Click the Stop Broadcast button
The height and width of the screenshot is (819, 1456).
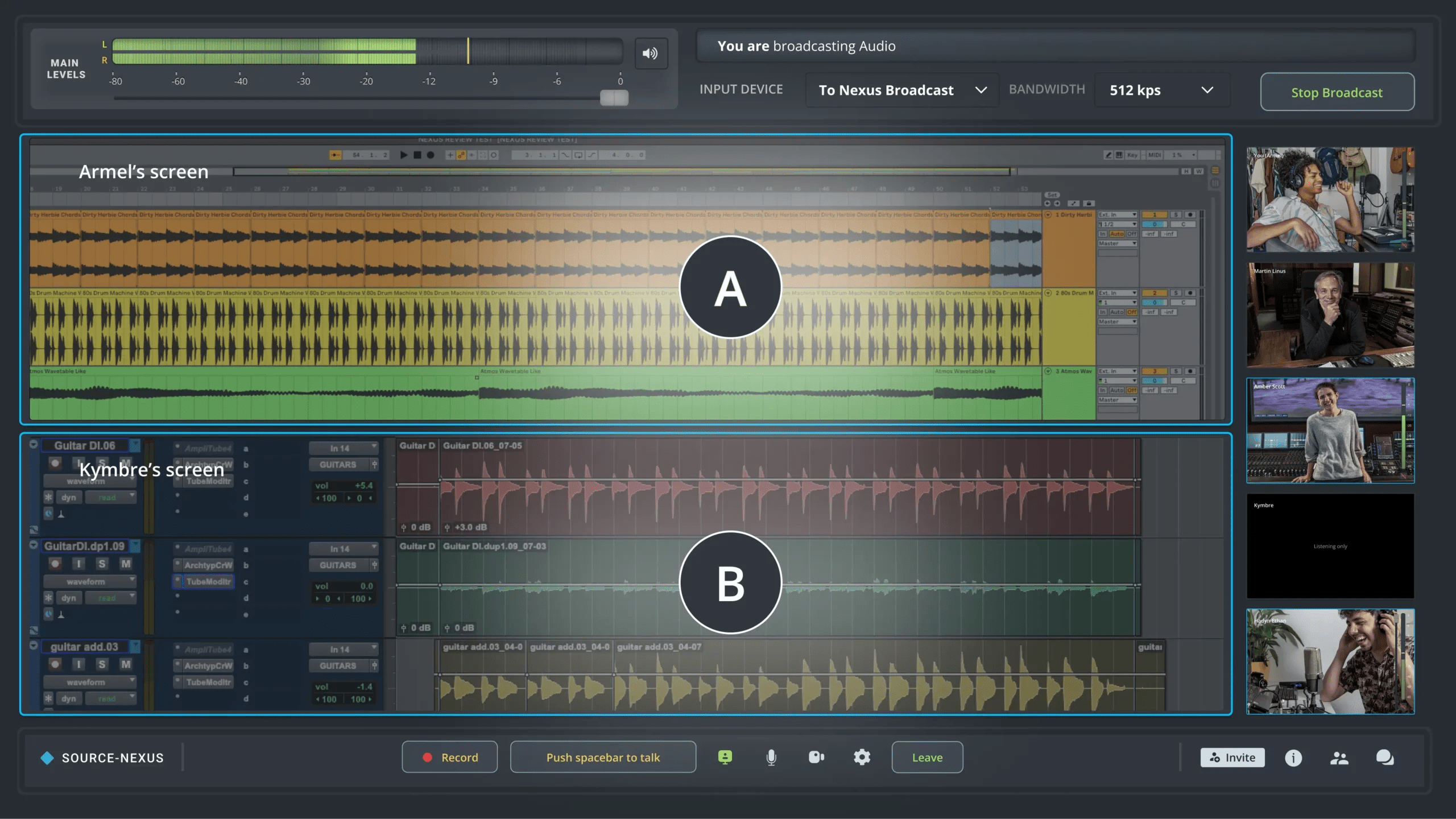pyautogui.click(x=1337, y=92)
